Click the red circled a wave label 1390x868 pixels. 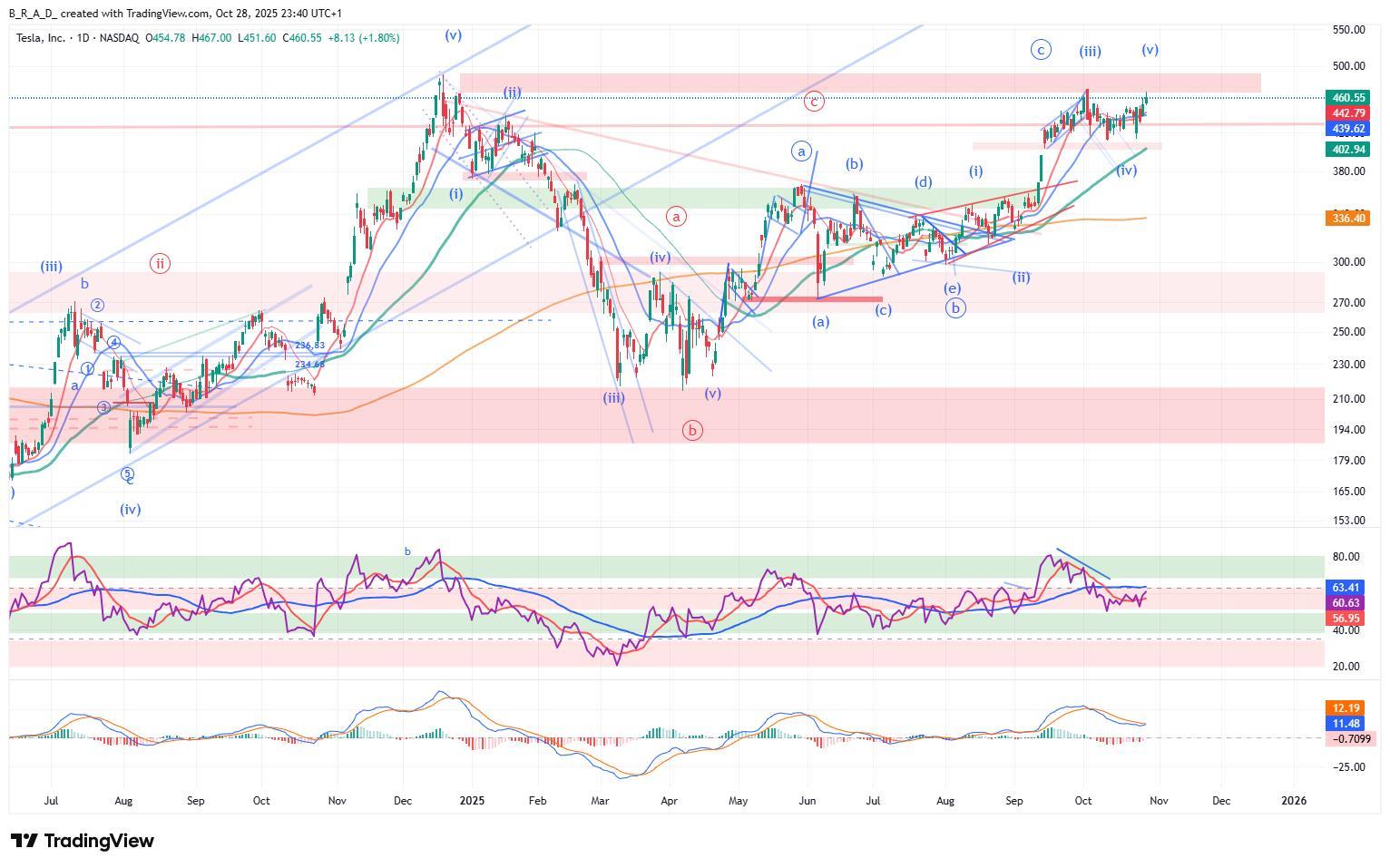(676, 216)
